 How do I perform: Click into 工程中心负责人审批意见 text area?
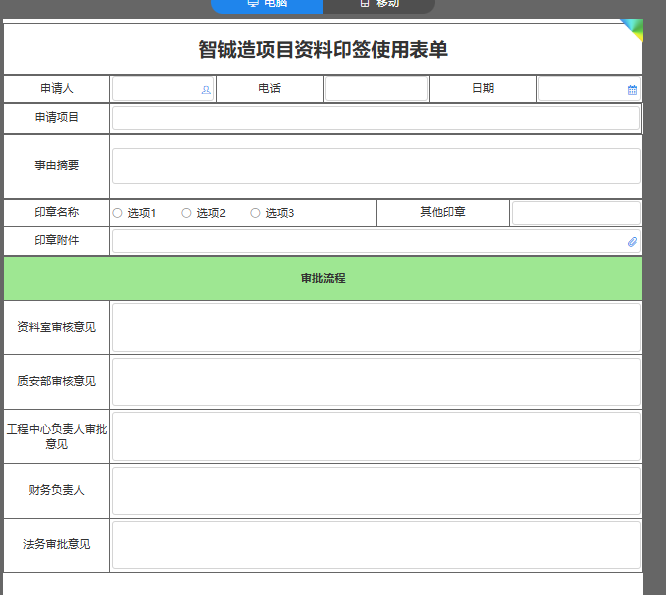click(376, 437)
